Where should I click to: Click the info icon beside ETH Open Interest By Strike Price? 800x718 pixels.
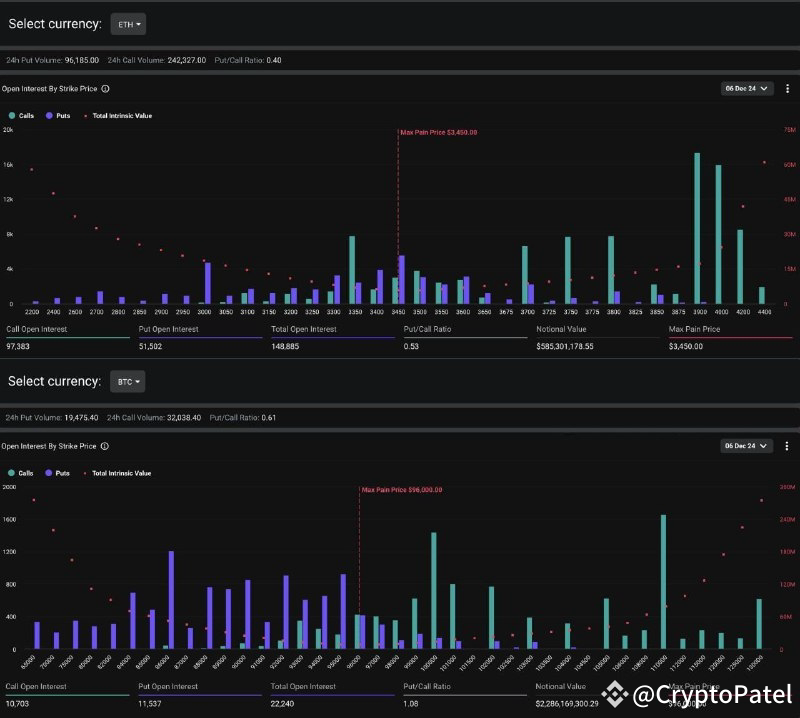tap(105, 89)
